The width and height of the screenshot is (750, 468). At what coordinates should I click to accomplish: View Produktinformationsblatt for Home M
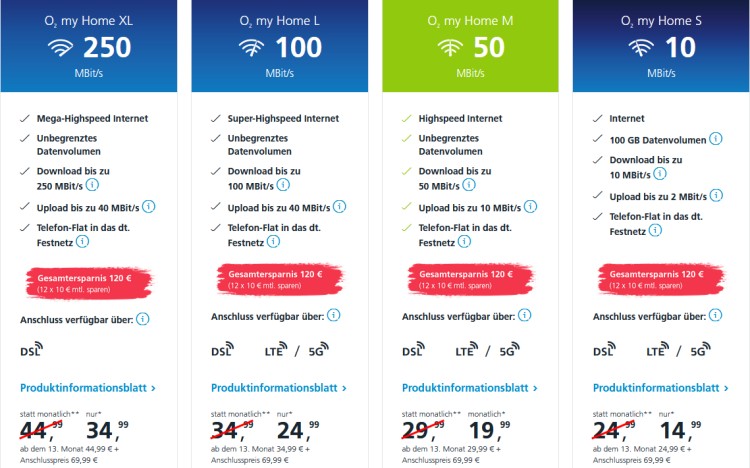click(x=470, y=388)
